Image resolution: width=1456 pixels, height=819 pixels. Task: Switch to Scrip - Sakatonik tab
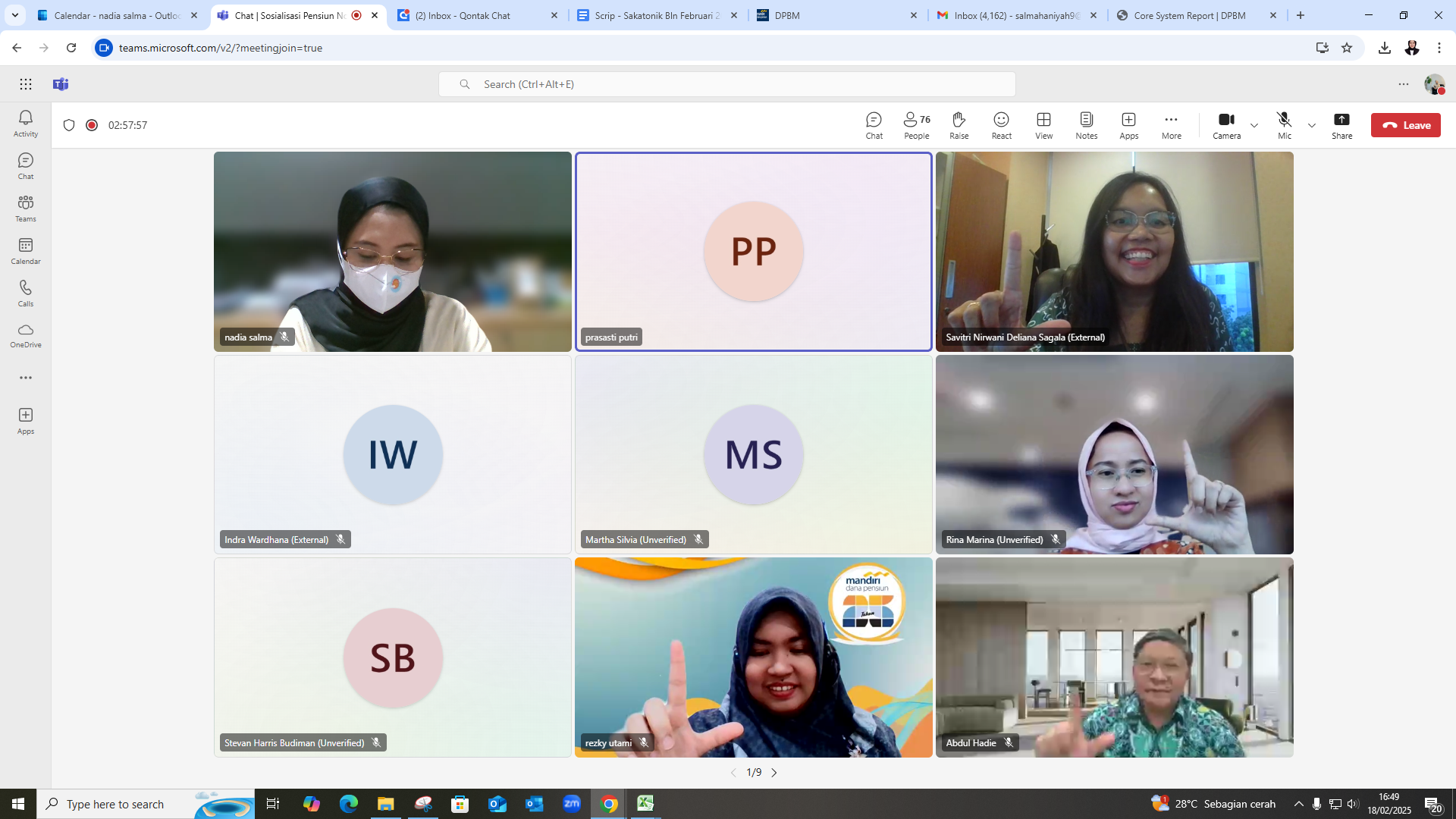657,15
